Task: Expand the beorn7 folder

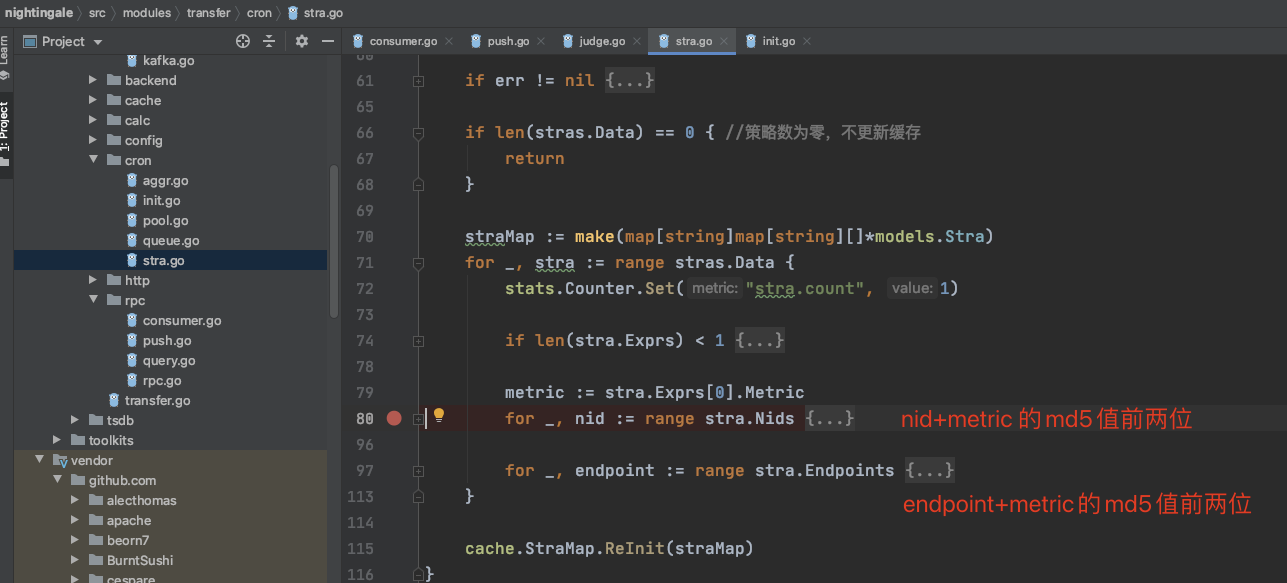Action: (75, 540)
